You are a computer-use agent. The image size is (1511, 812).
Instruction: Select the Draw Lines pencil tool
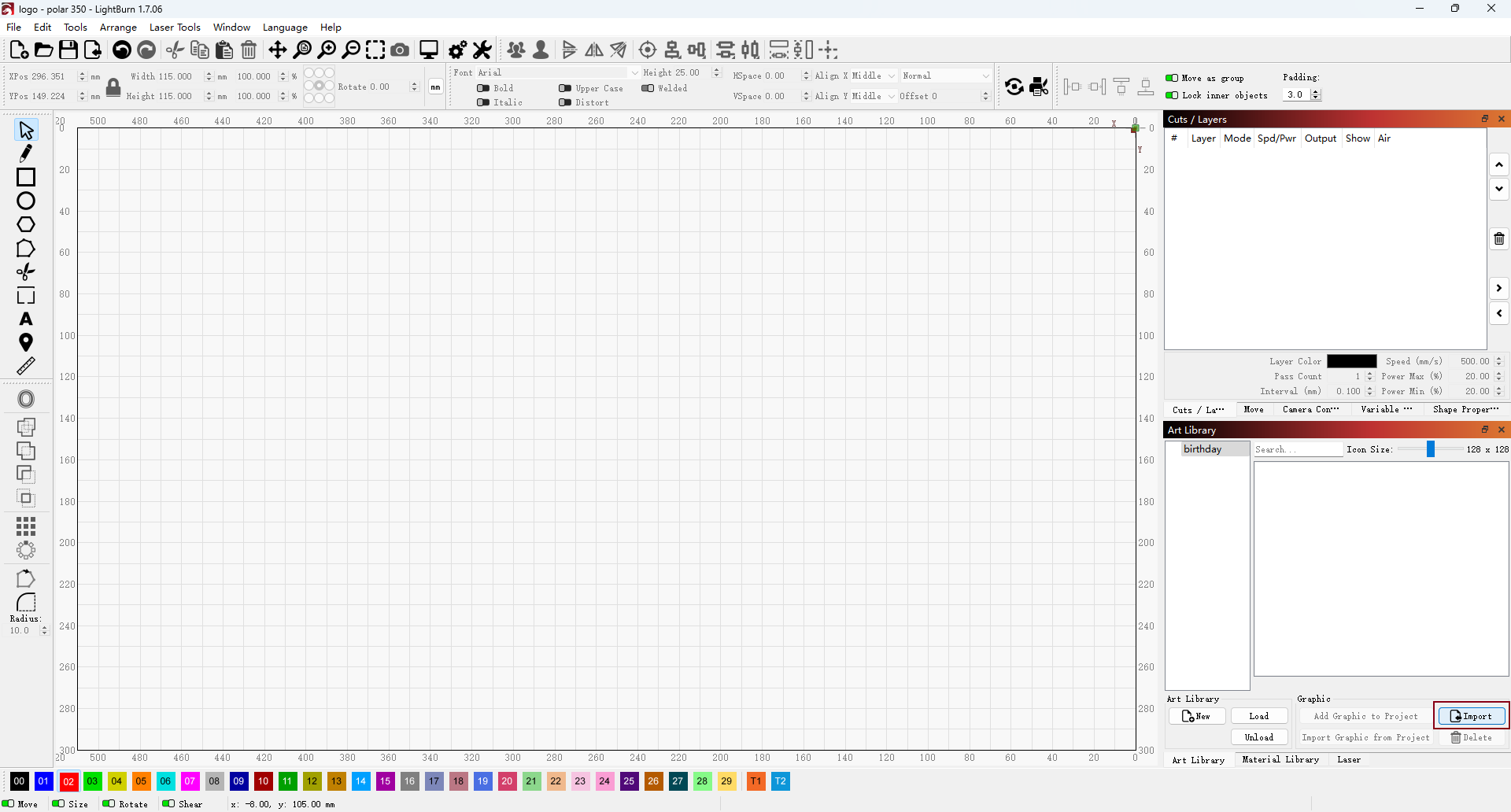click(x=26, y=153)
